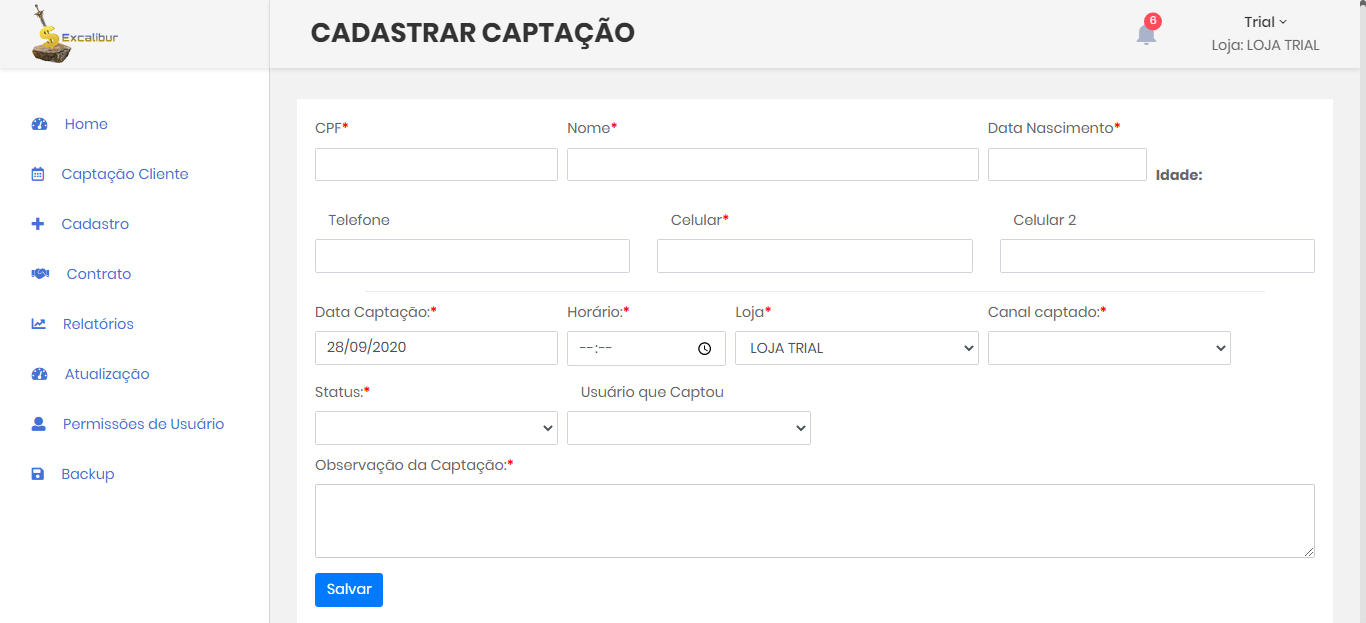Viewport: 1366px width, 623px height.
Task: Click the Permissões de Usuário user icon
Action: 39,425
